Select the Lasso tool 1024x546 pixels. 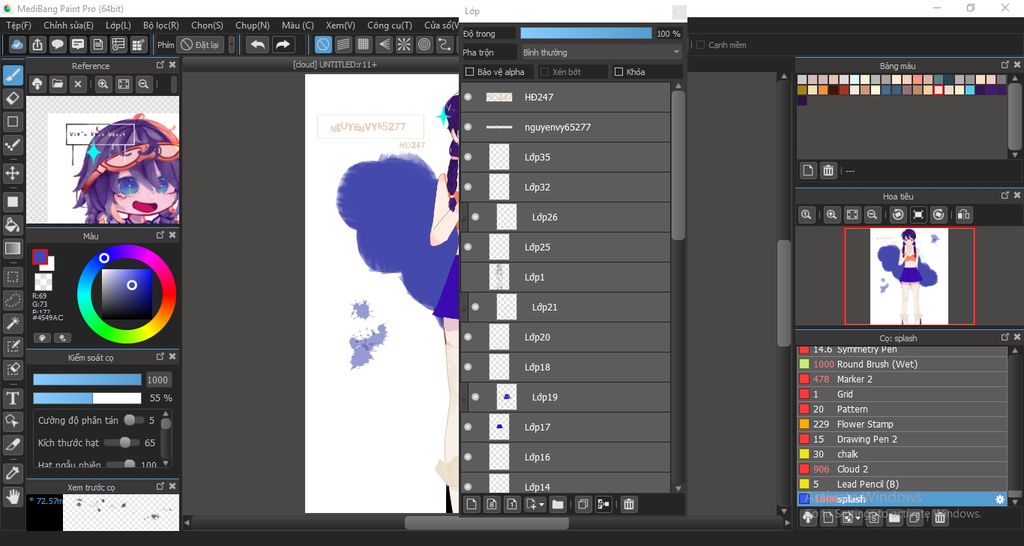click(x=12, y=300)
